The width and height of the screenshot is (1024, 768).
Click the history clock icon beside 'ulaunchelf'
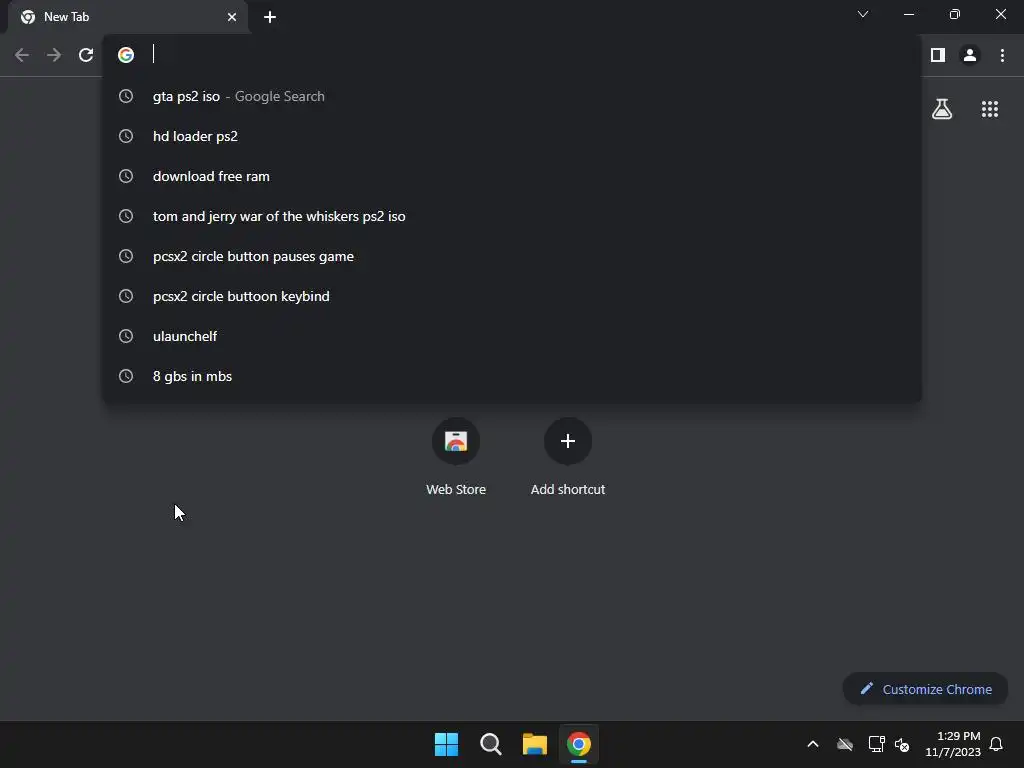point(126,336)
